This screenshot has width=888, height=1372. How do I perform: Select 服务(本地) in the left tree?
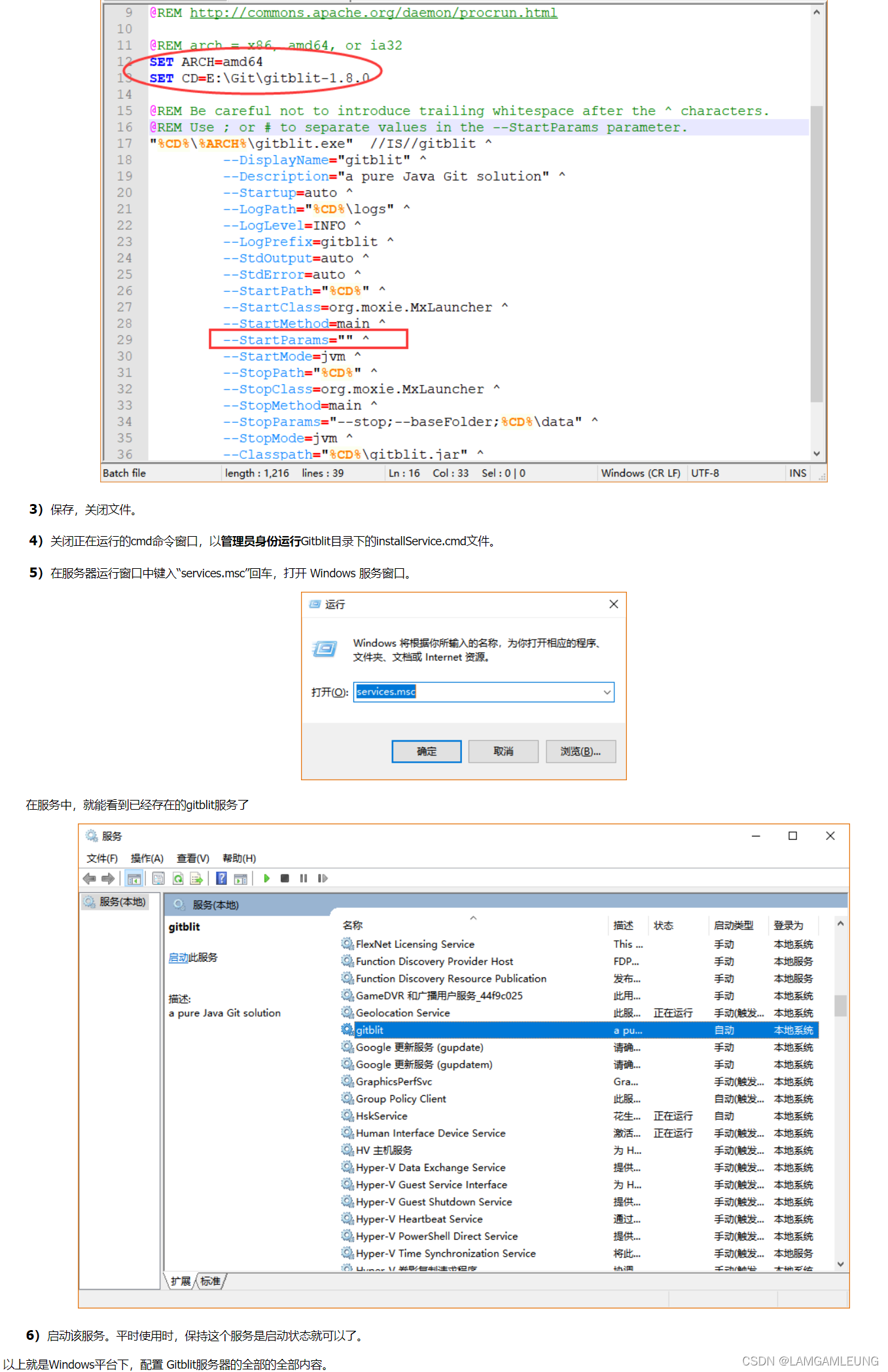coord(115,902)
